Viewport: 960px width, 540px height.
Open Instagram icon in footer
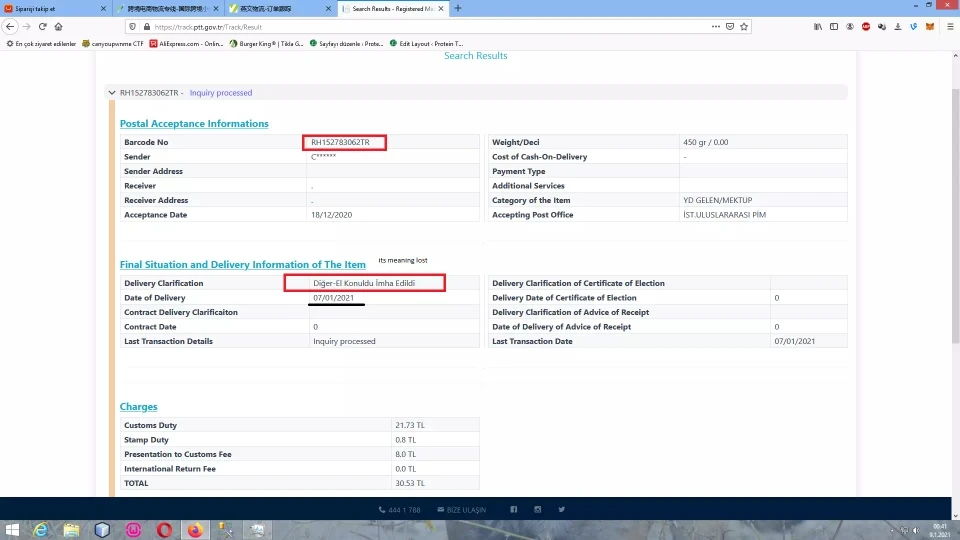click(x=538, y=509)
